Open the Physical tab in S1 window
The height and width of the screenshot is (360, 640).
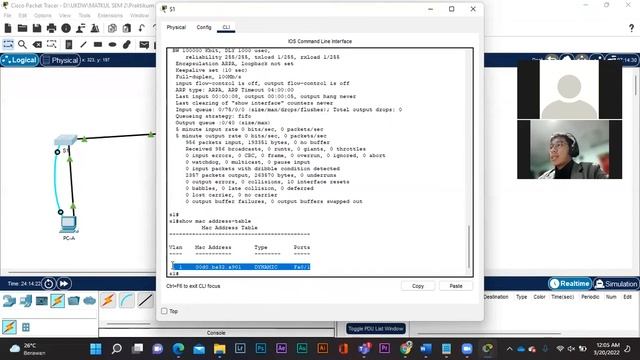tap(176, 27)
